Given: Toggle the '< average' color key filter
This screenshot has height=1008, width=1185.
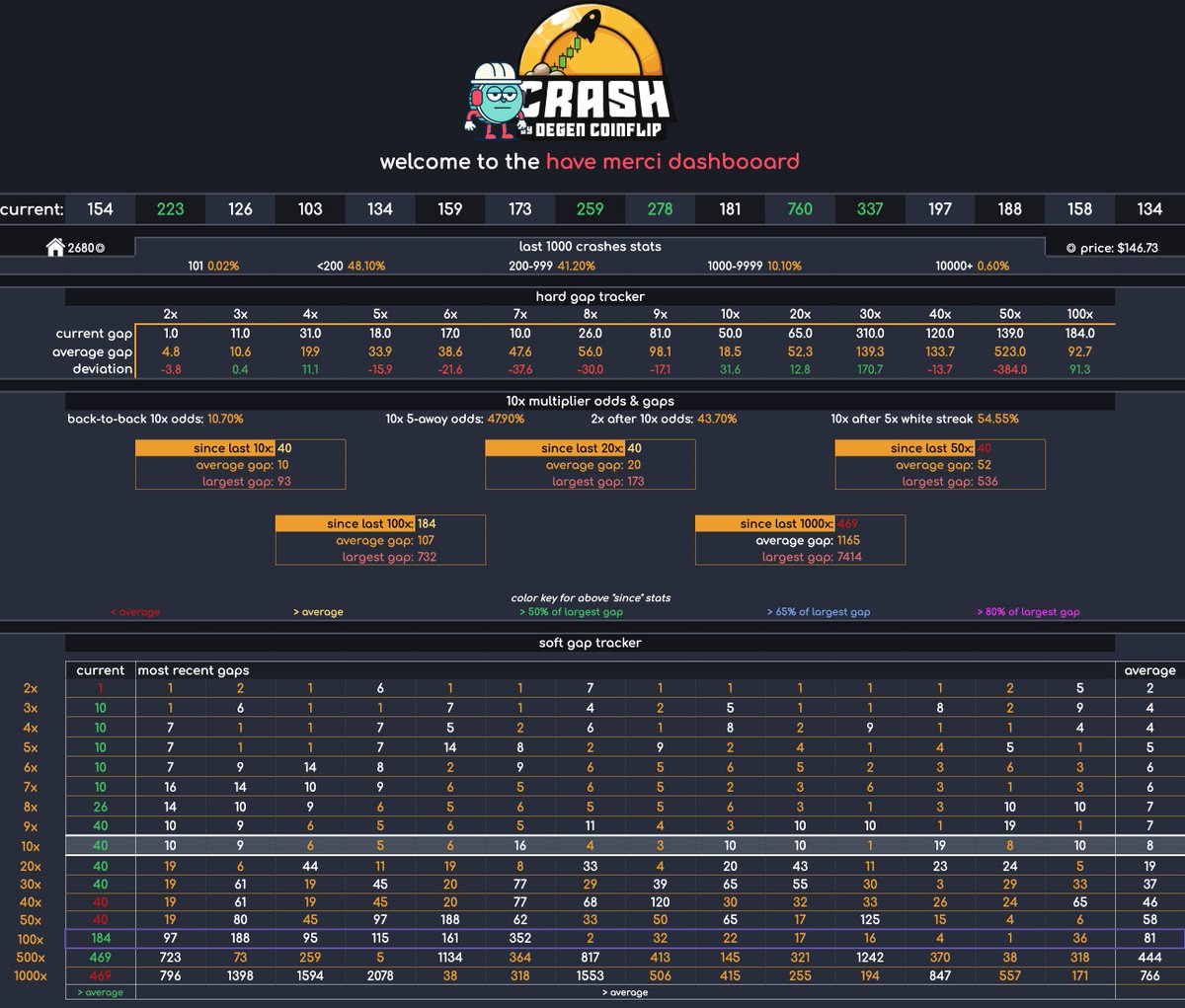Looking at the screenshot, I should click(133, 611).
